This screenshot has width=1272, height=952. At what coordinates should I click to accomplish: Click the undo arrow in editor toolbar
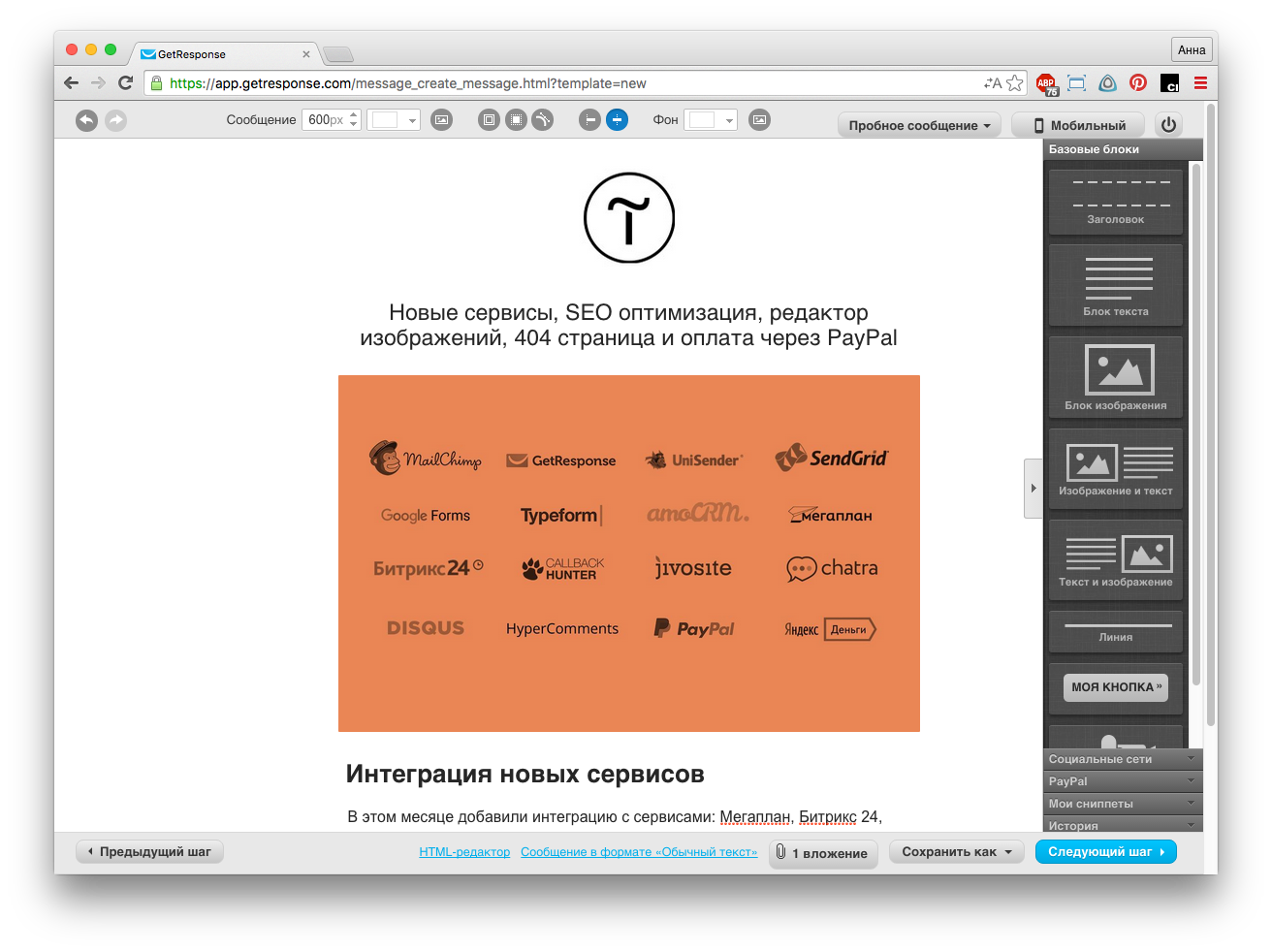pos(86,120)
